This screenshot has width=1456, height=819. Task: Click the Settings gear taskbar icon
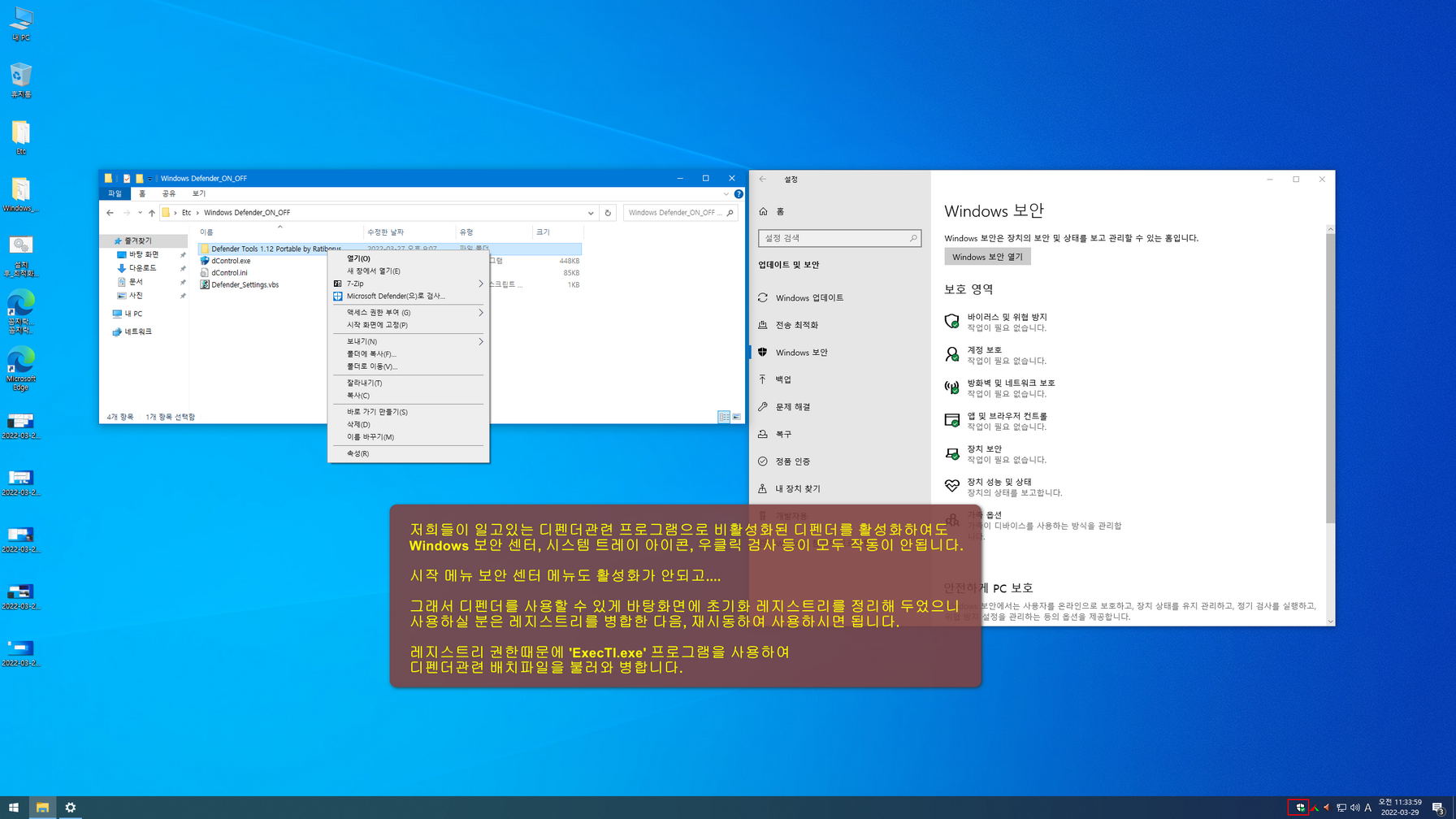71,808
